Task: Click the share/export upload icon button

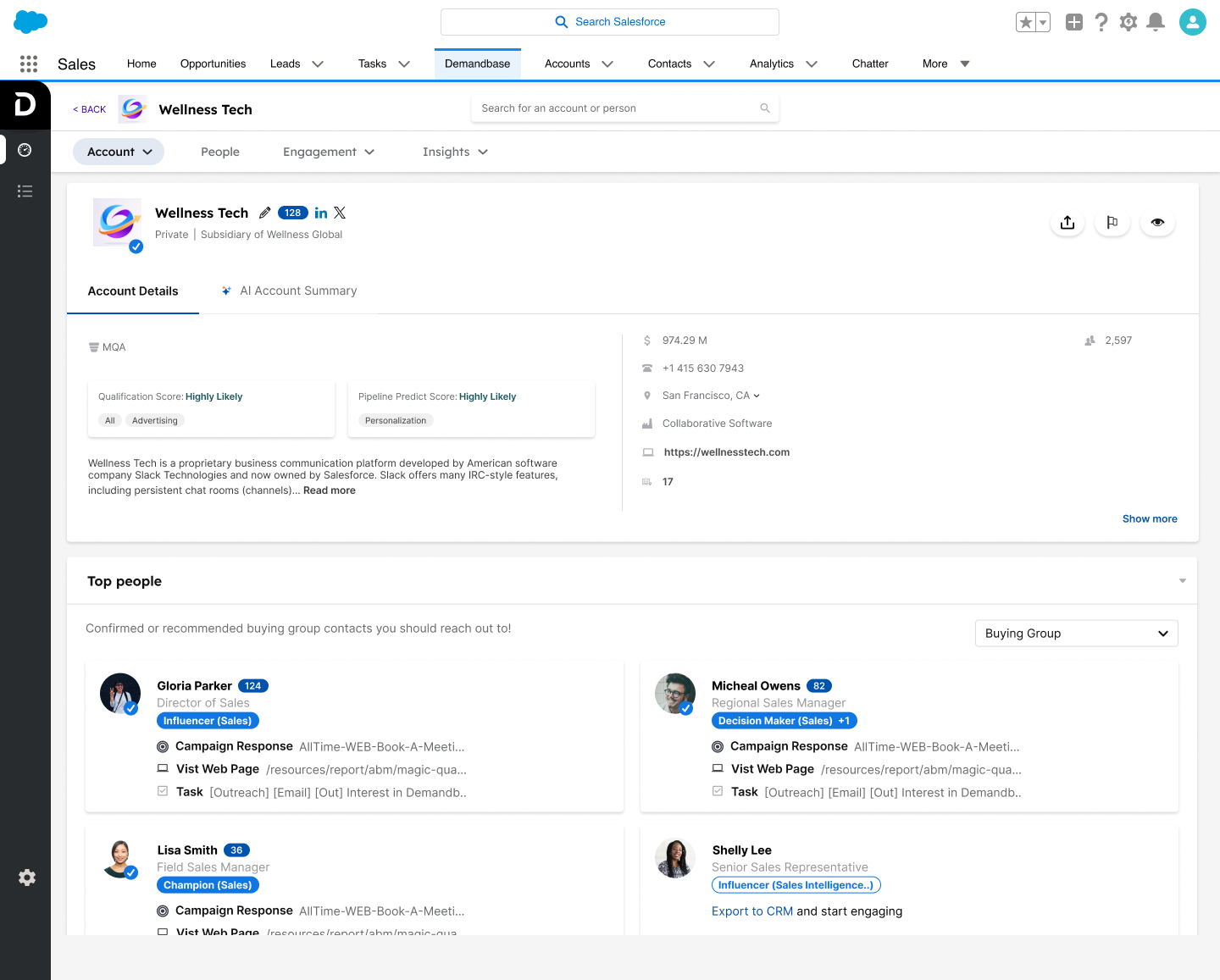Action: pos(1067,223)
